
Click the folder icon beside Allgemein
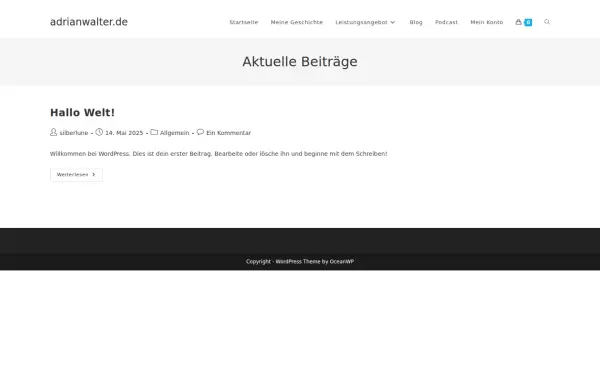tap(154, 132)
